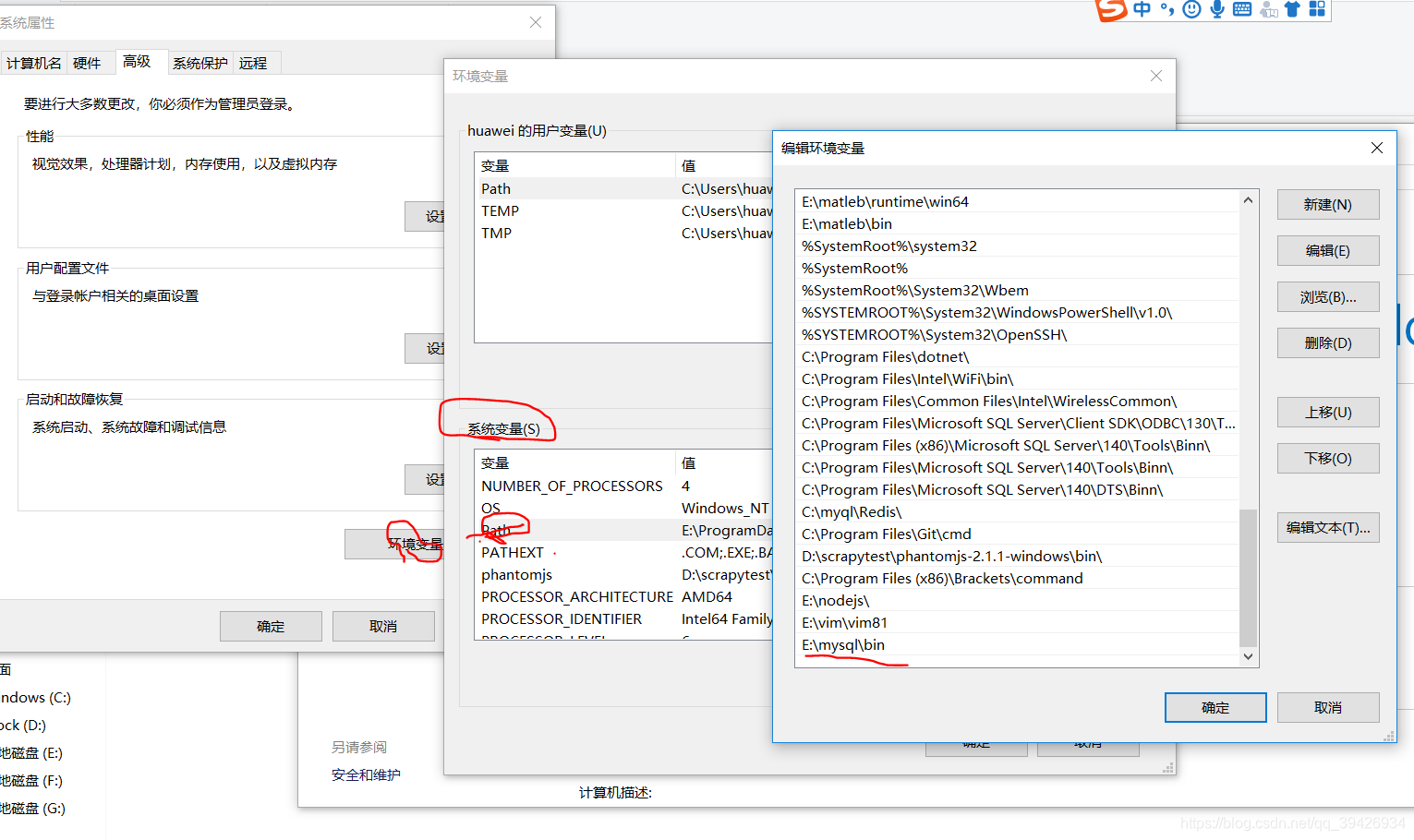This screenshot has width=1414, height=840.
Task: Select the Intel\WirelessCommon\ entry
Action: coord(1017,401)
